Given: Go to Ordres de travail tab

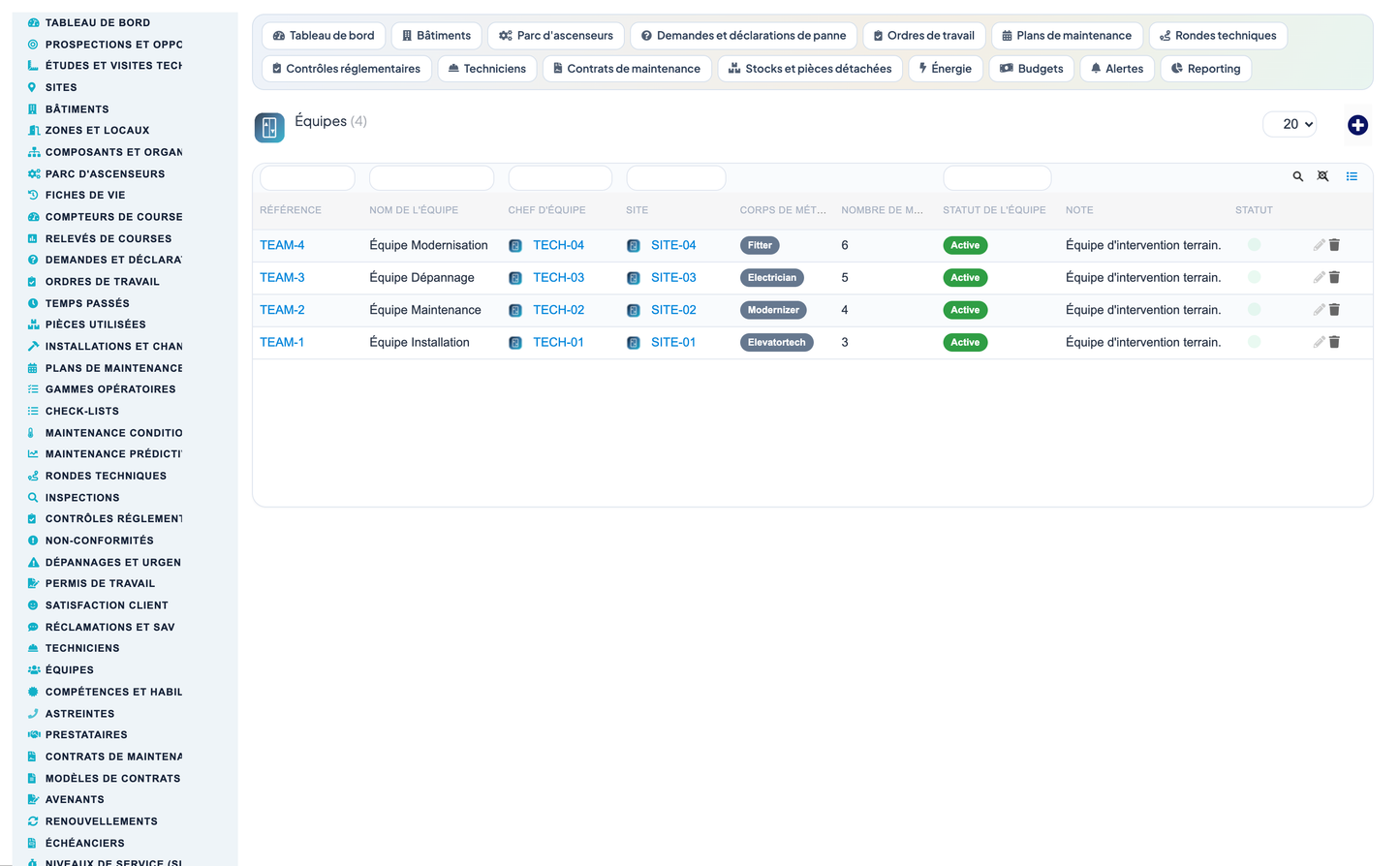Looking at the screenshot, I should [x=924, y=36].
